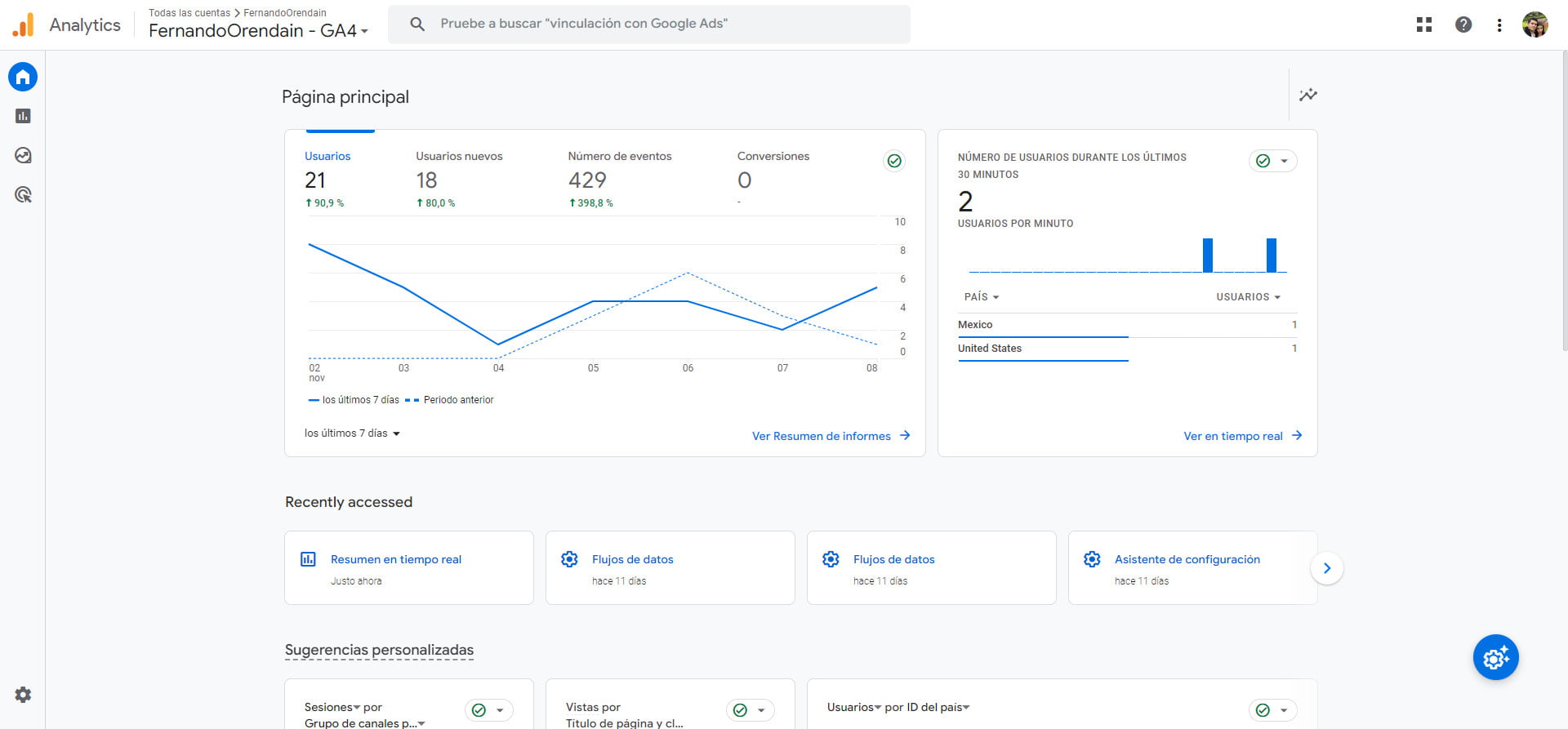Open the Google apps grid icon
1568x729 pixels.
tap(1424, 24)
